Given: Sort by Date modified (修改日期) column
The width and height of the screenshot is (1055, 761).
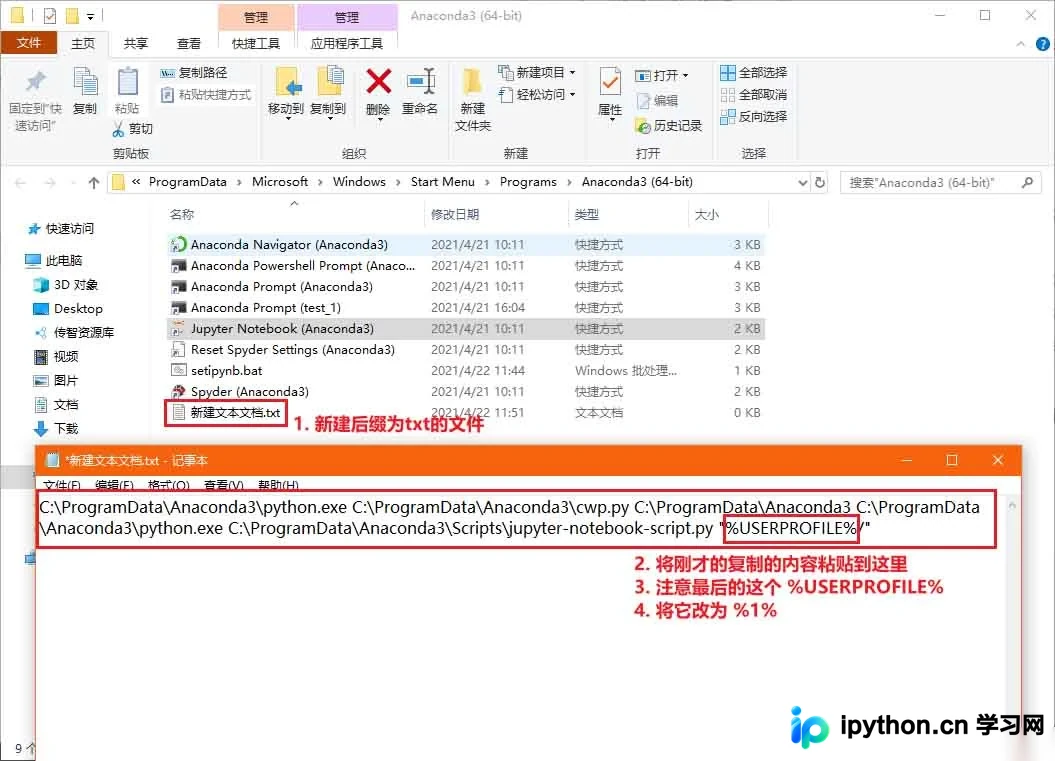Looking at the screenshot, I should point(497,214).
